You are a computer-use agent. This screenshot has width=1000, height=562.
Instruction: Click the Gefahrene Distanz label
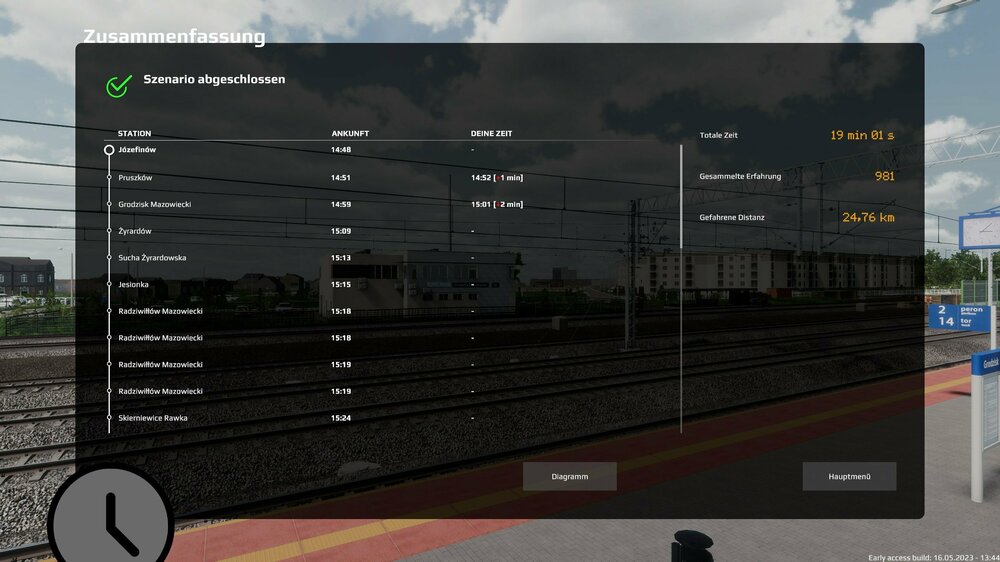732,218
